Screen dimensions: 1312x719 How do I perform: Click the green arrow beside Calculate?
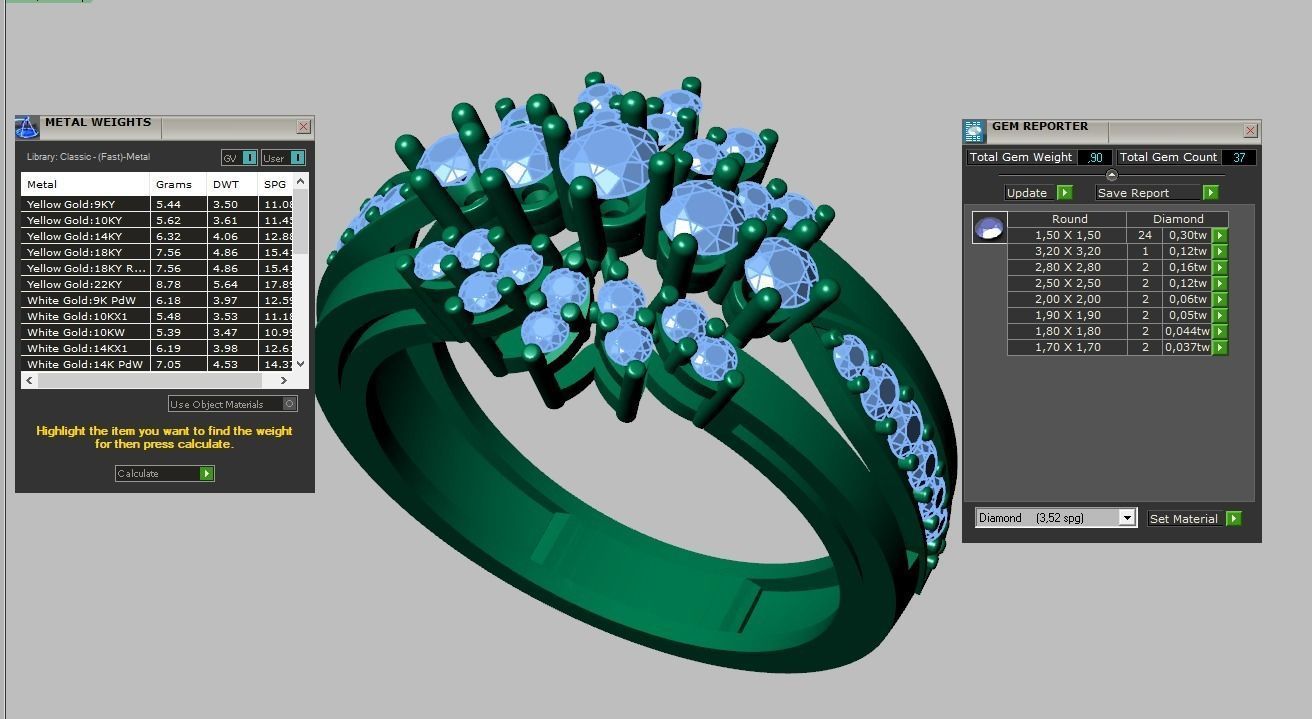tap(206, 474)
